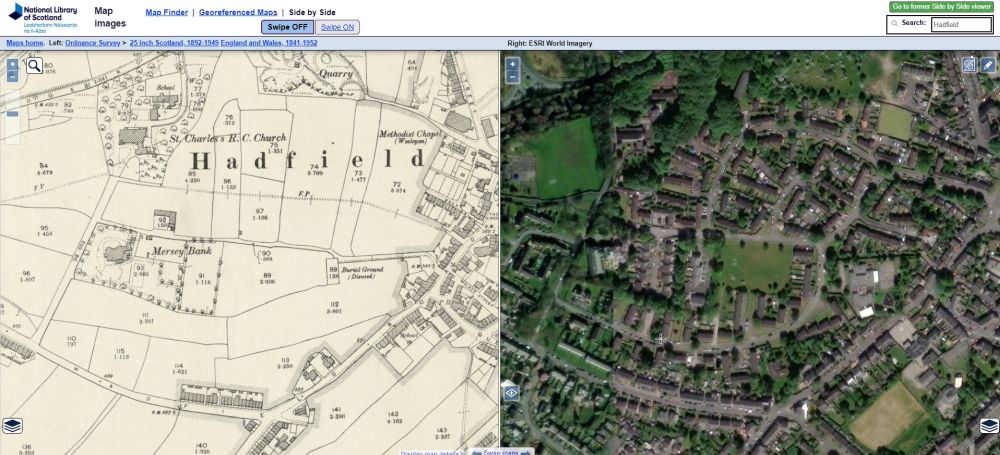Click the Search field containing Hadfield
This screenshot has height=455, width=1000.
pyautogui.click(x=960, y=24)
